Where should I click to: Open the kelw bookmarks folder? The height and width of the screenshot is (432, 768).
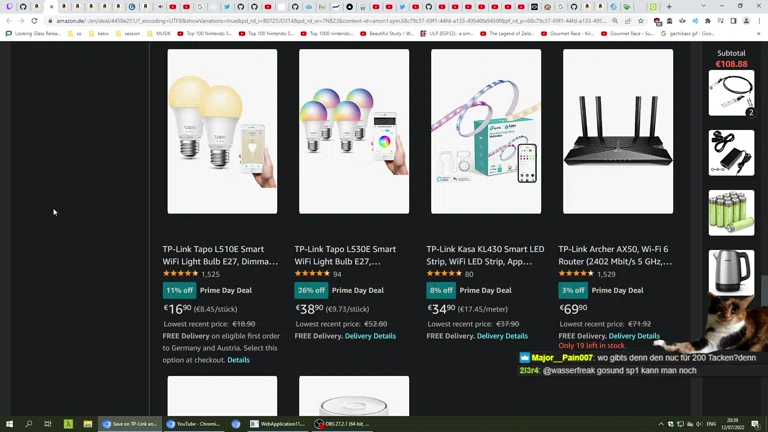pos(99,34)
